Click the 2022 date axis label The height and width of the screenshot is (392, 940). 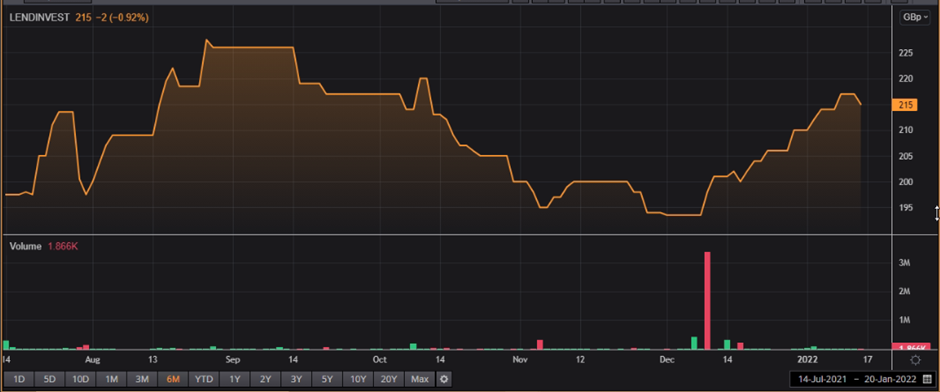tap(807, 360)
